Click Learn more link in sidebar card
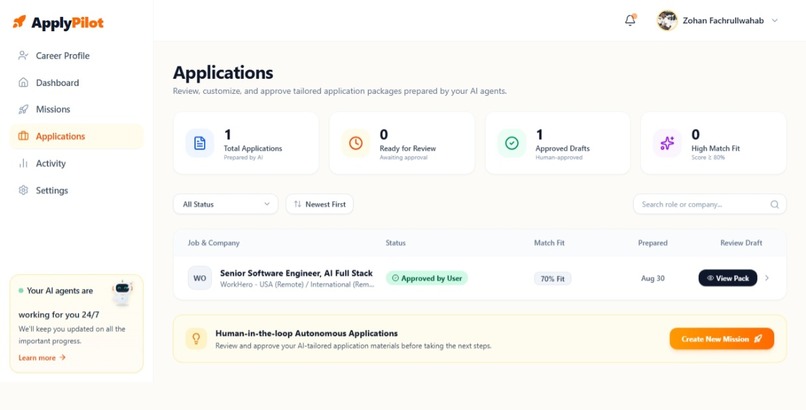The width and height of the screenshot is (806, 410). (x=42, y=358)
